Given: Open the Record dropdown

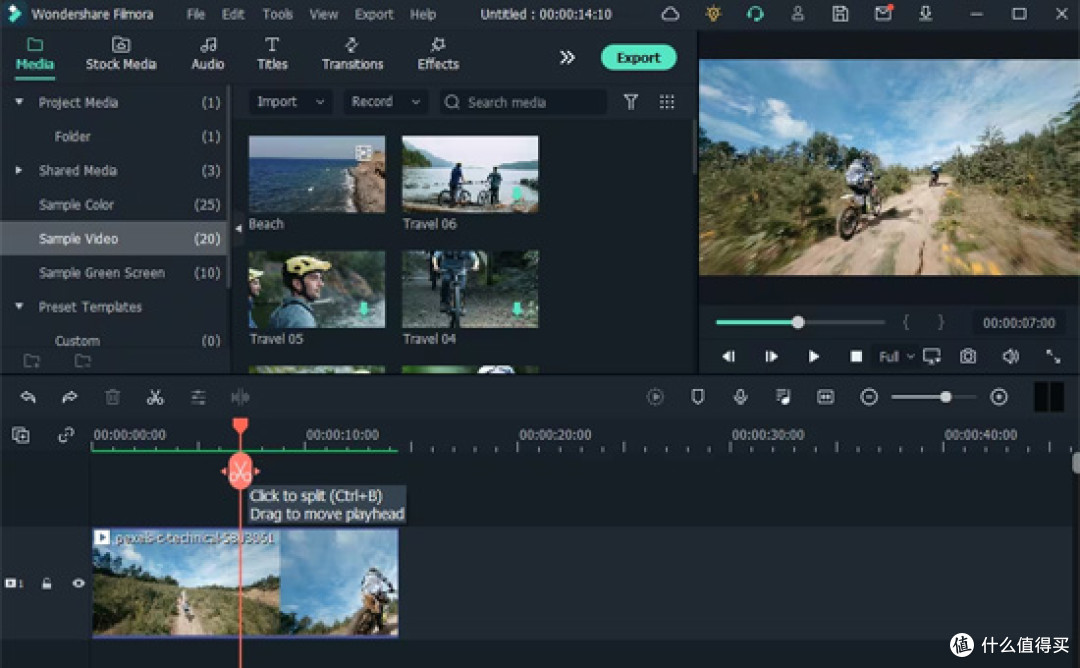Looking at the screenshot, I should pos(385,102).
